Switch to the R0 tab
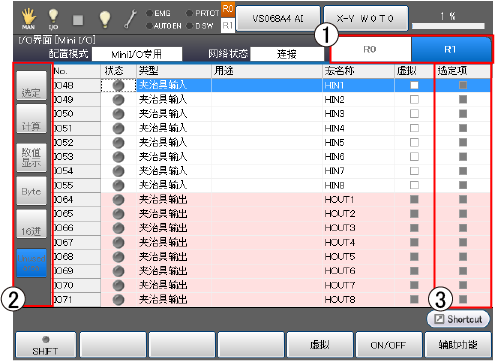495x361 pixels. point(370,49)
